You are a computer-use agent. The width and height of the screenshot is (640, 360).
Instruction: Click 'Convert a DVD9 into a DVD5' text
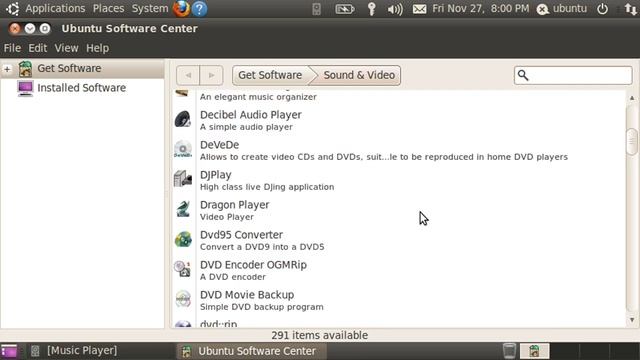pyautogui.click(x=262, y=247)
